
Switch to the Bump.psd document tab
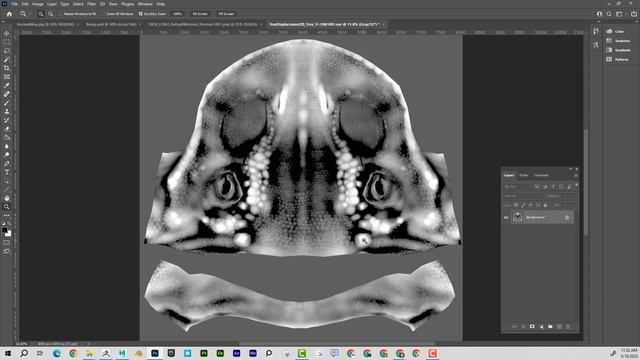click(x=111, y=24)
